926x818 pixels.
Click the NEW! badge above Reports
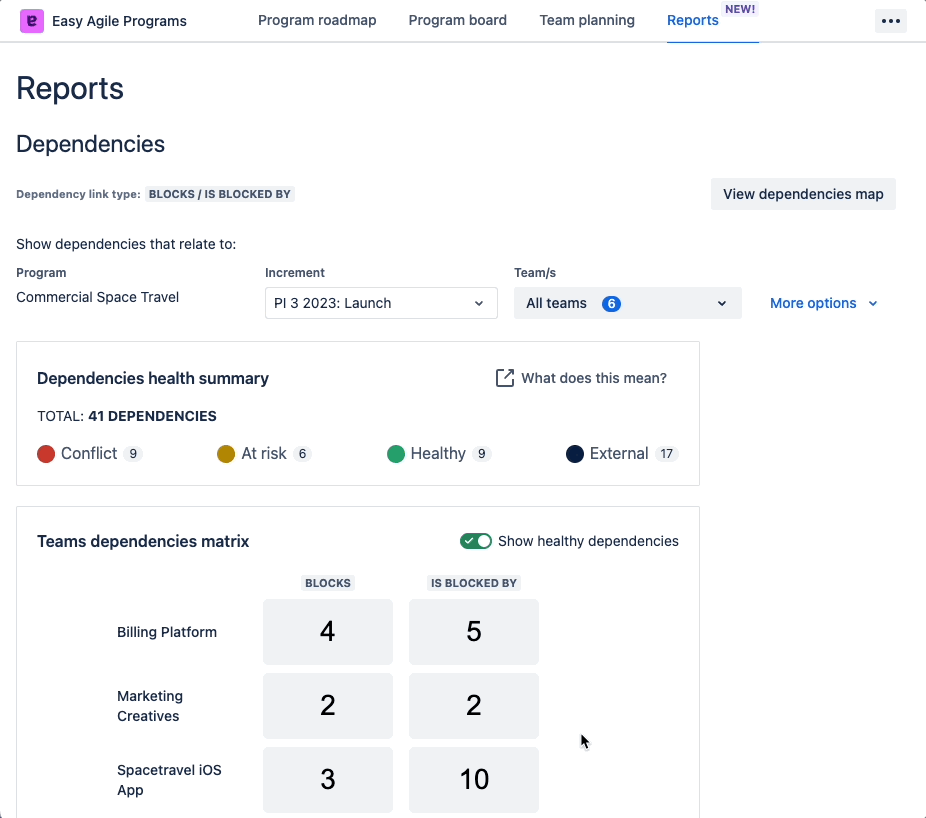click(x=740, y=7)
